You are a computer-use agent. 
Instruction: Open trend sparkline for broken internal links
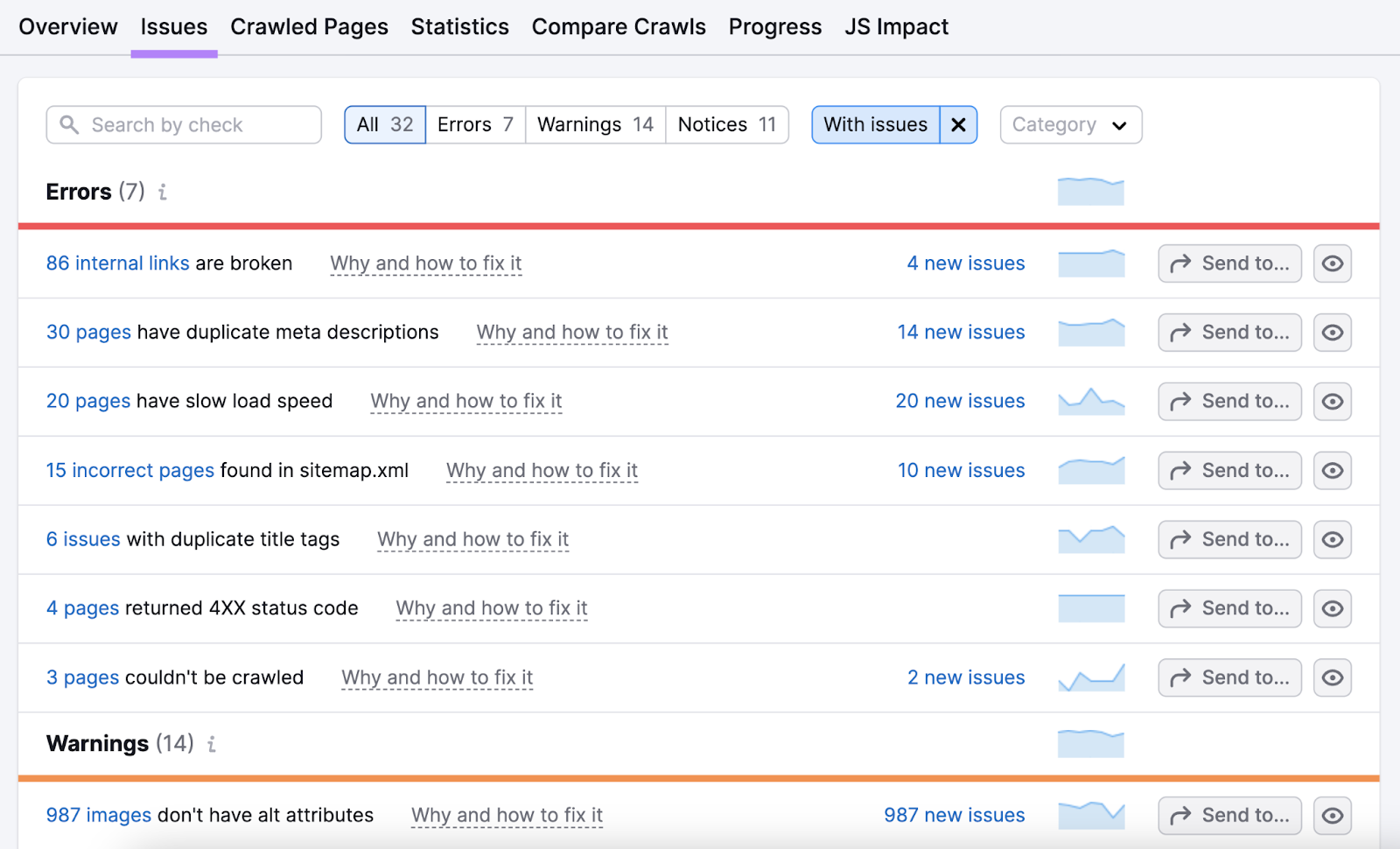[1090, 263]
